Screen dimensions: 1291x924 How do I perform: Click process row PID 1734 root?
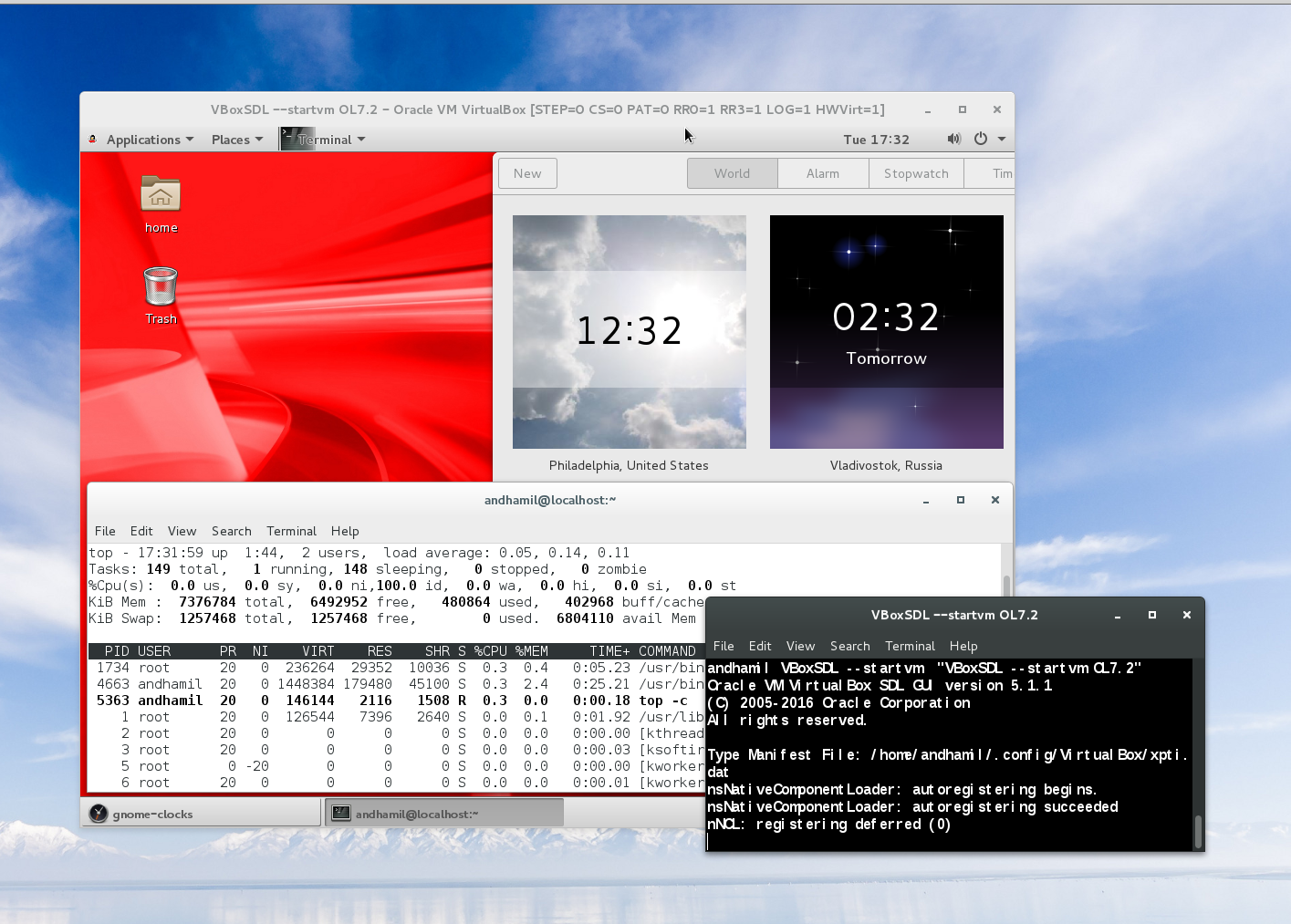pyautogui.click(x=396, y=668)
